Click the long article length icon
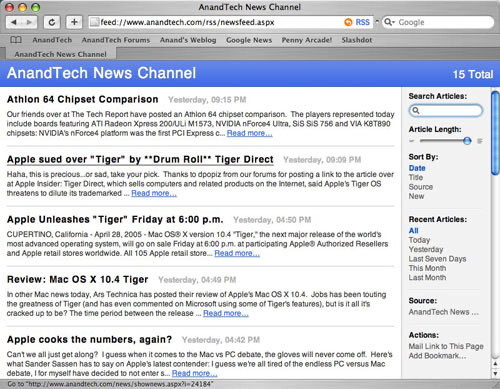 [480, 141]
